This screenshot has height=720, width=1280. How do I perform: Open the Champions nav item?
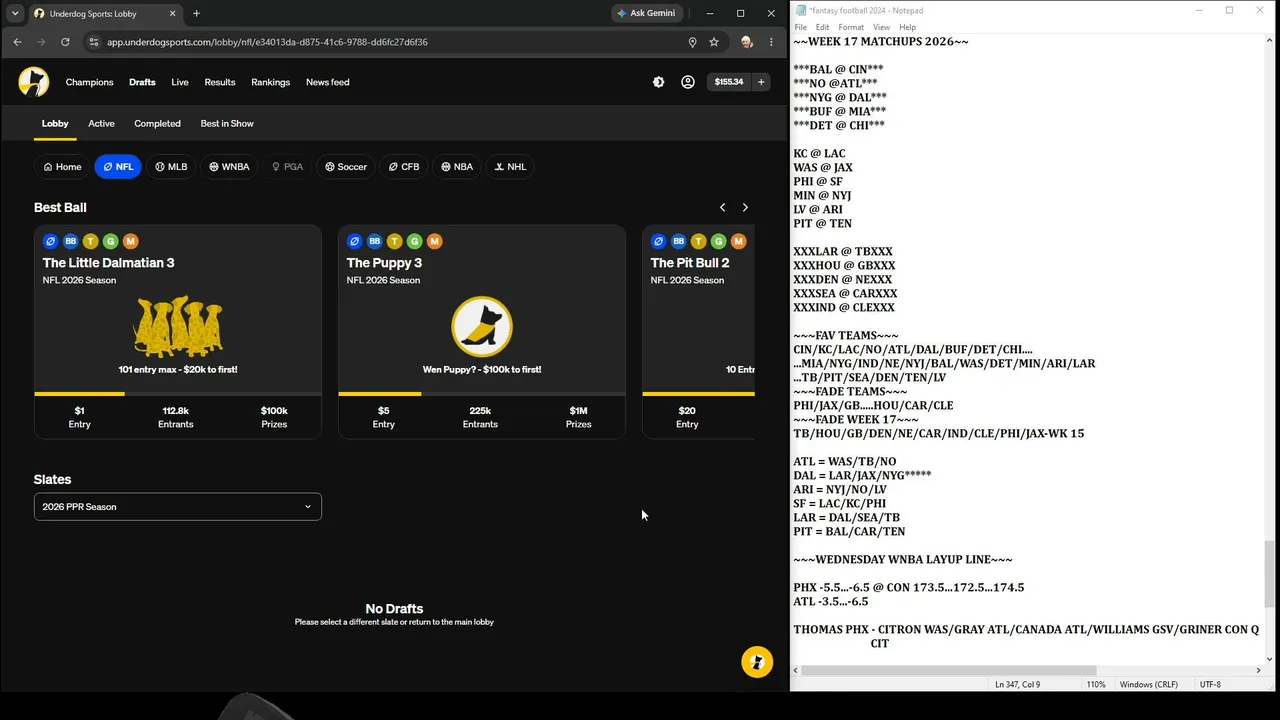click(x=90, y=82)
